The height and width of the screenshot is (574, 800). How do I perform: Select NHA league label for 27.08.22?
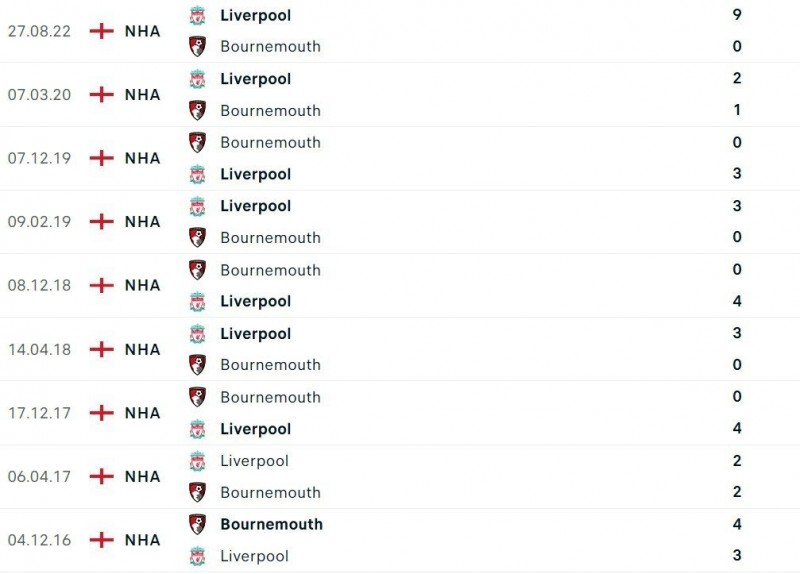142,31
